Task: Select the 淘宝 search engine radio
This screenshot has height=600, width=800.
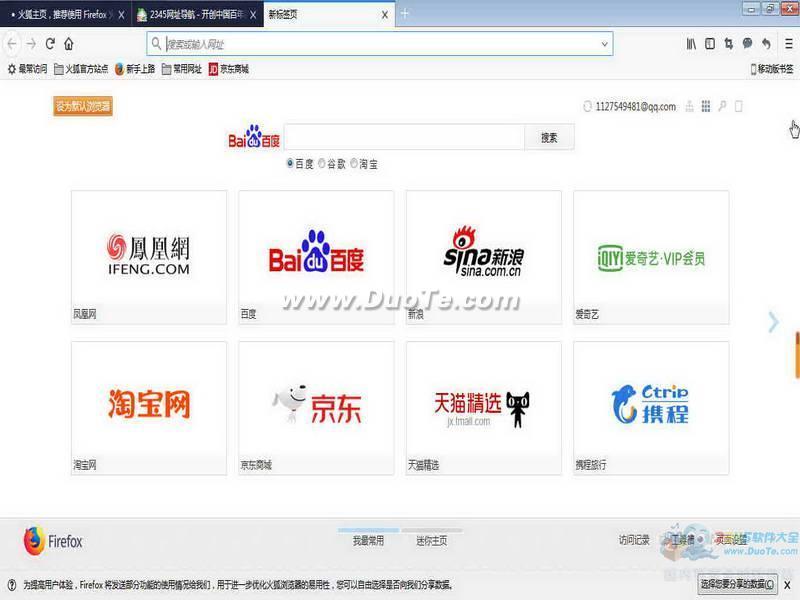Action: pyautogui.click(x=354, y=163)
